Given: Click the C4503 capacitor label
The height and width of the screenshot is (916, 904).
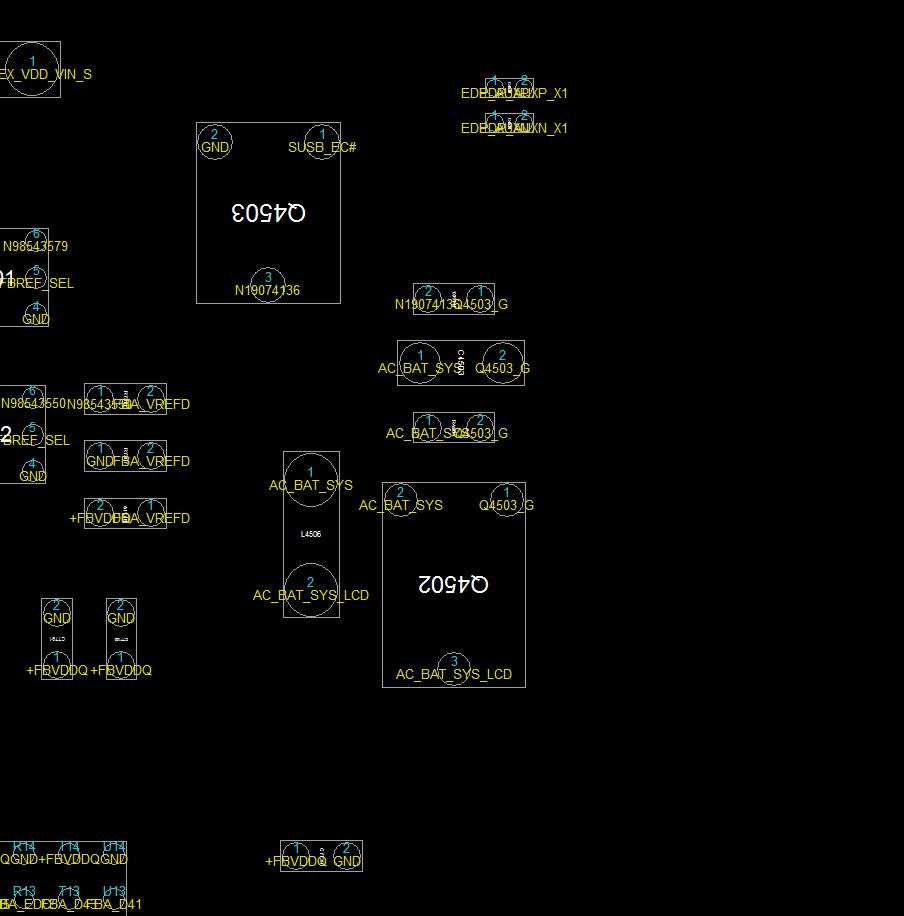Looking at the screenshot, I should coord(460,363).
